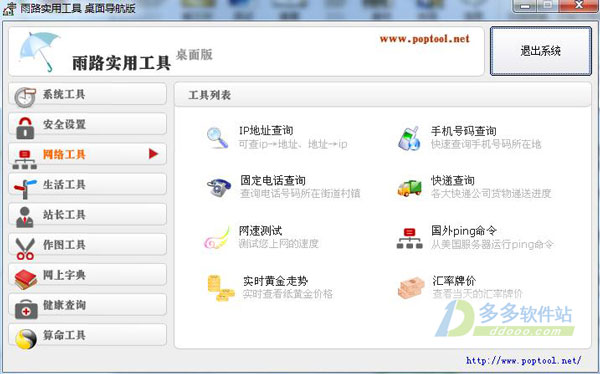Click the 国外ping命令 network icon
The width and height of the screenshot is (600, 374).
pyautogui.click(x=409, y=238)
